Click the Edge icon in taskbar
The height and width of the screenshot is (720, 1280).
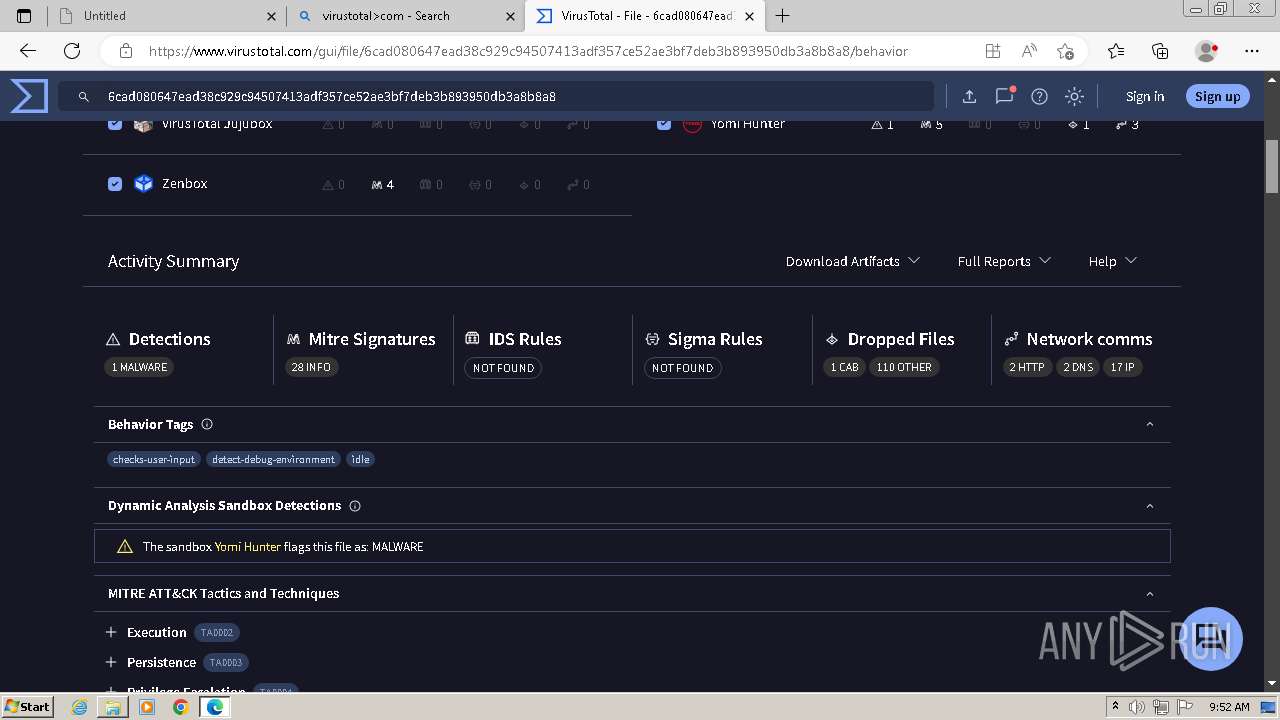click(214, 707)
